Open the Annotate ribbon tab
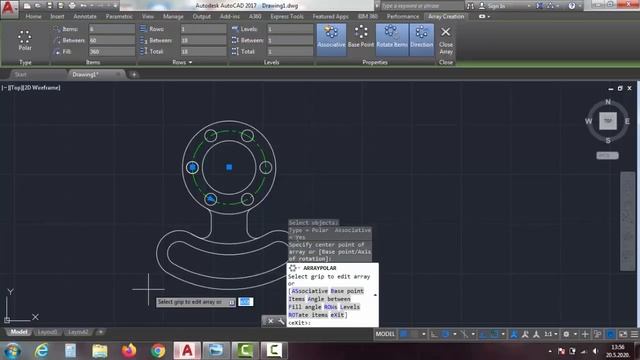The image size is (640, 360). tap(85, 16)
